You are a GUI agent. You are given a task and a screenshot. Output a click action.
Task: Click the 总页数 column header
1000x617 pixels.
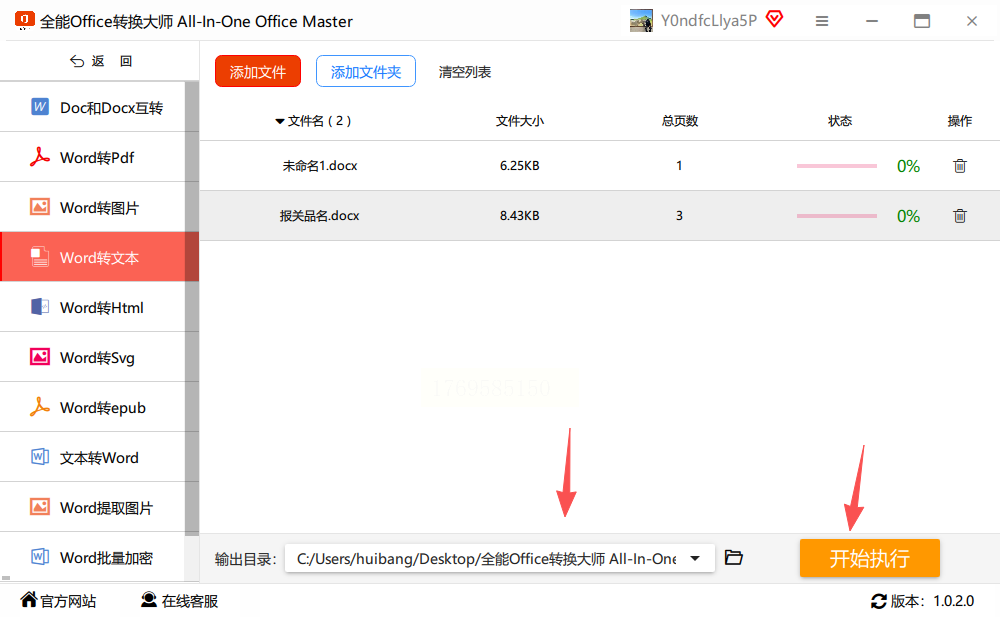tap(680, 121)
